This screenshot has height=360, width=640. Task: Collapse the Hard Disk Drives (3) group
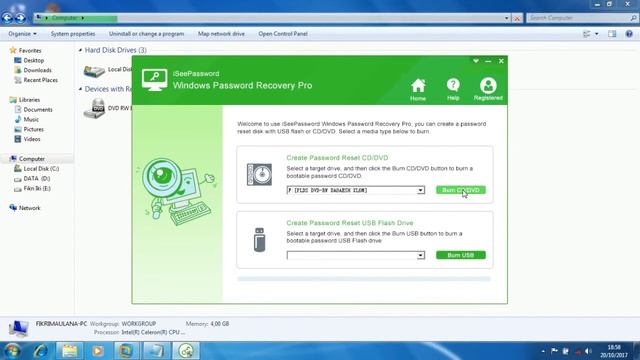80,50
